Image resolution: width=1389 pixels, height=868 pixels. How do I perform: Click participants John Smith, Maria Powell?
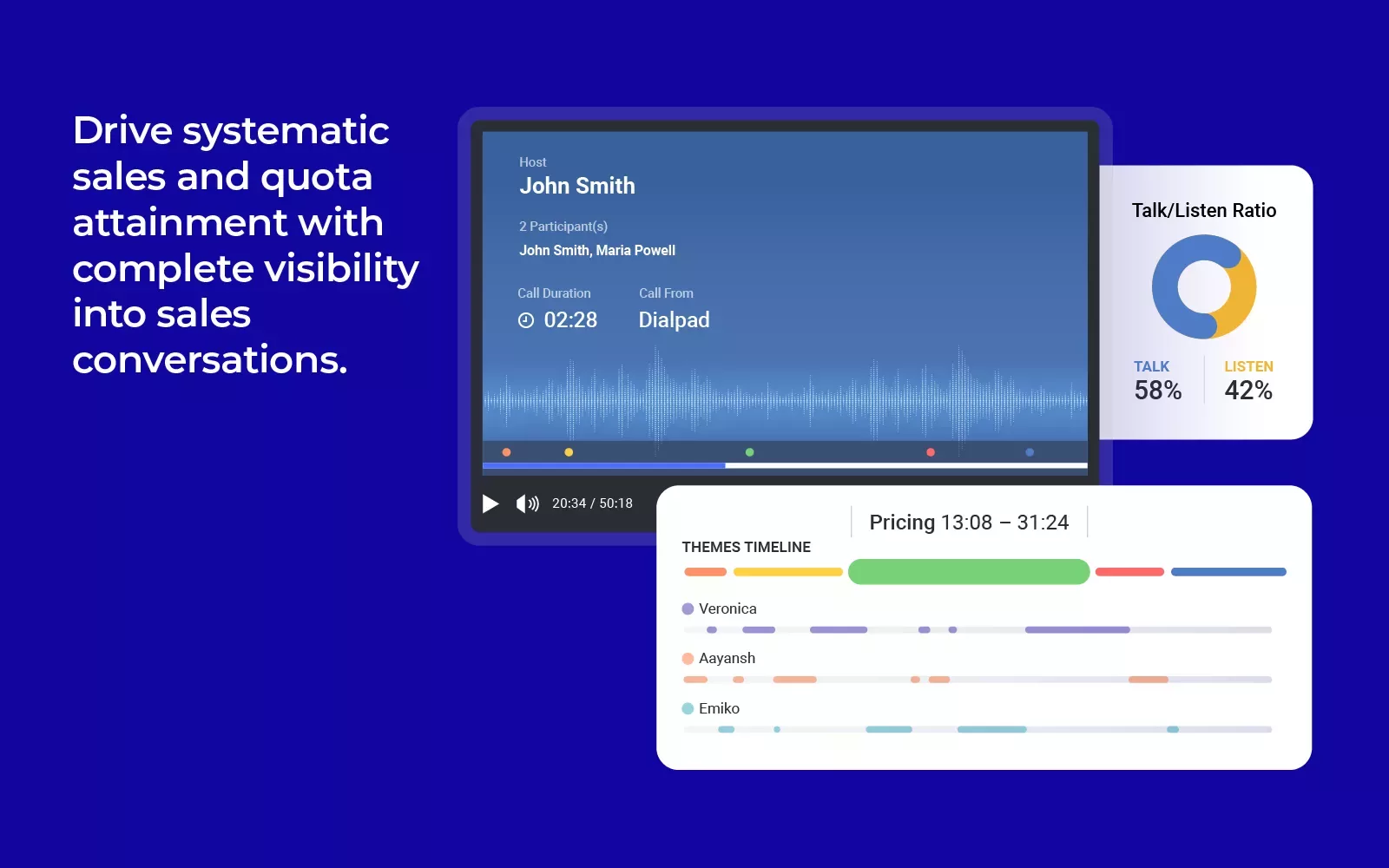pyautogui.click(x=597, y=250)
